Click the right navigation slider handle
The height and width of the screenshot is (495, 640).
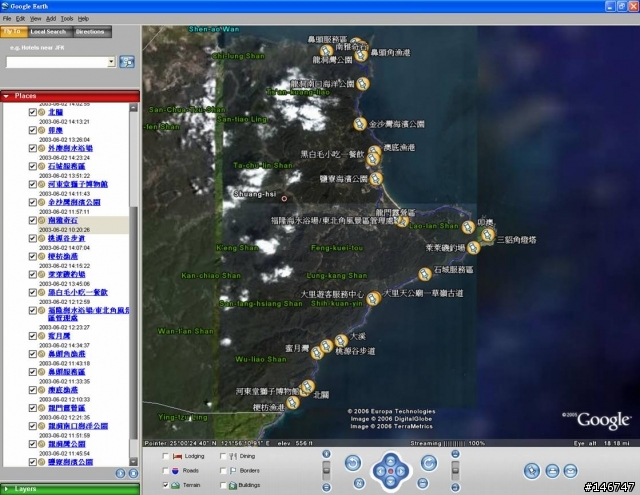pos(456,470)
